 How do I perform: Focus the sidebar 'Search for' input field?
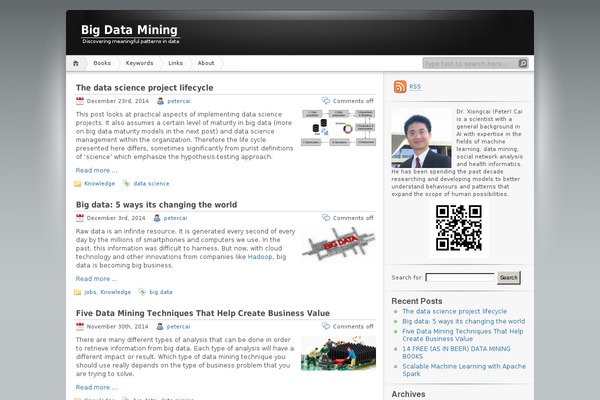(460, 277)
